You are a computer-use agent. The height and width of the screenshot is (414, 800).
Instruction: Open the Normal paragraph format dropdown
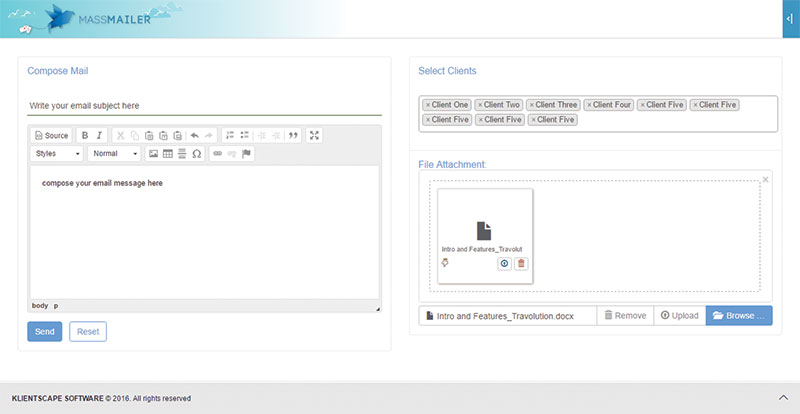(114, 154)
